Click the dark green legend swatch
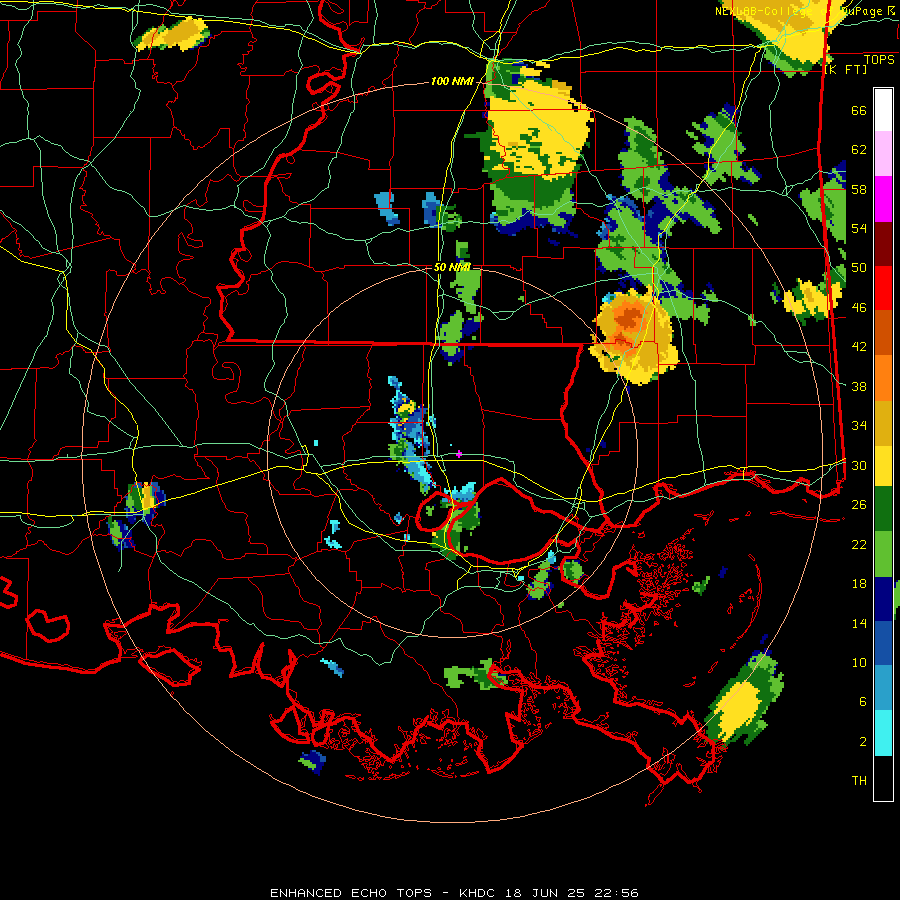This screenshot has height=900, width=900. (x=883, y=509)
